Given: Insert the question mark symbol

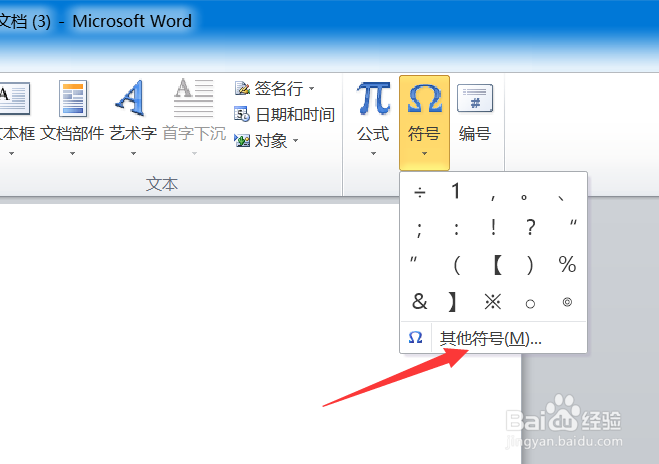Looking at the screenshot, I should tap(530, 228).
